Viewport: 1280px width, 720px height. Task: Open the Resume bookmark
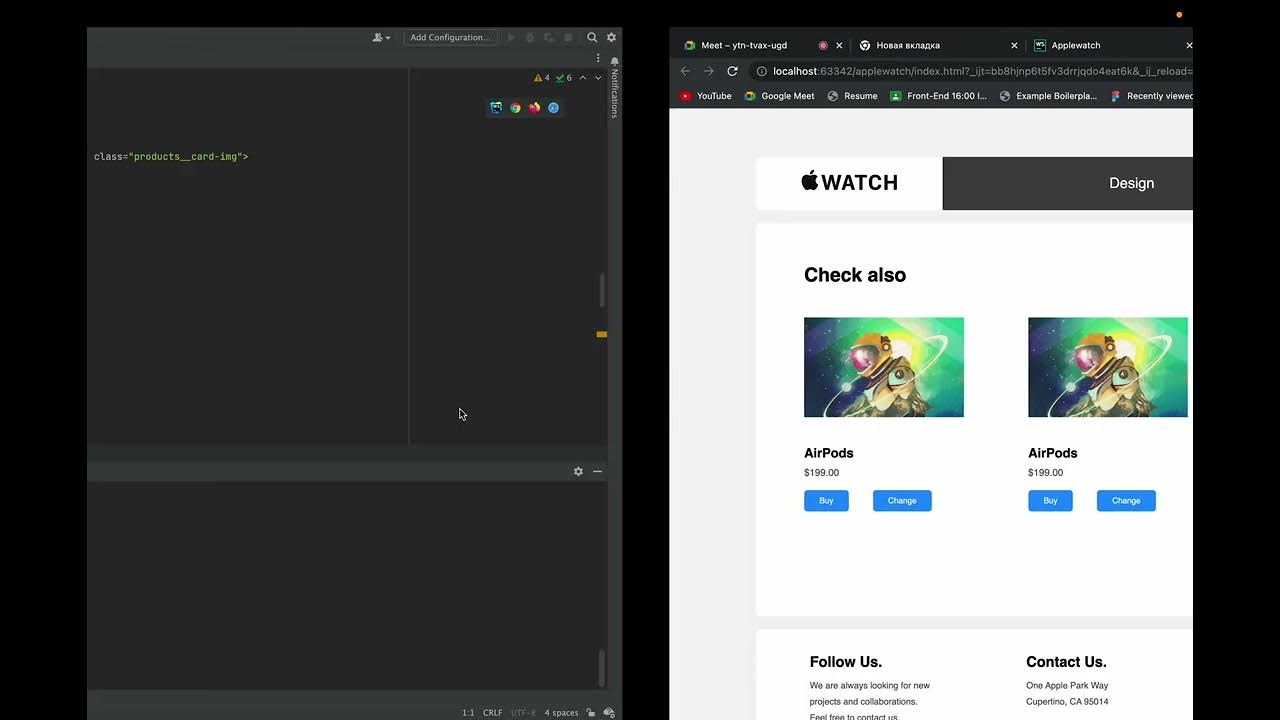point(852,96)
